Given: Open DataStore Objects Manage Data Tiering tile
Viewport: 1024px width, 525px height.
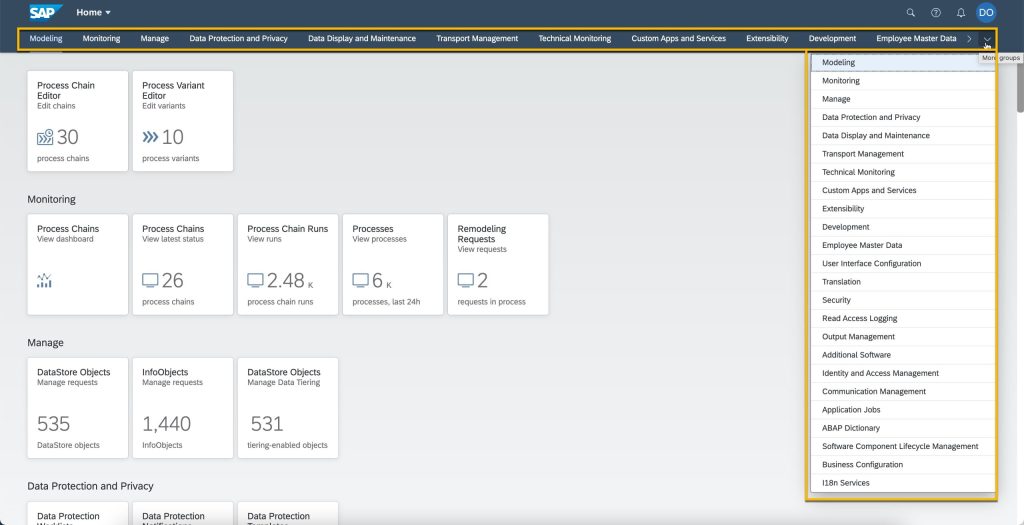Looking at the screenshot, I should pos(288,408).
